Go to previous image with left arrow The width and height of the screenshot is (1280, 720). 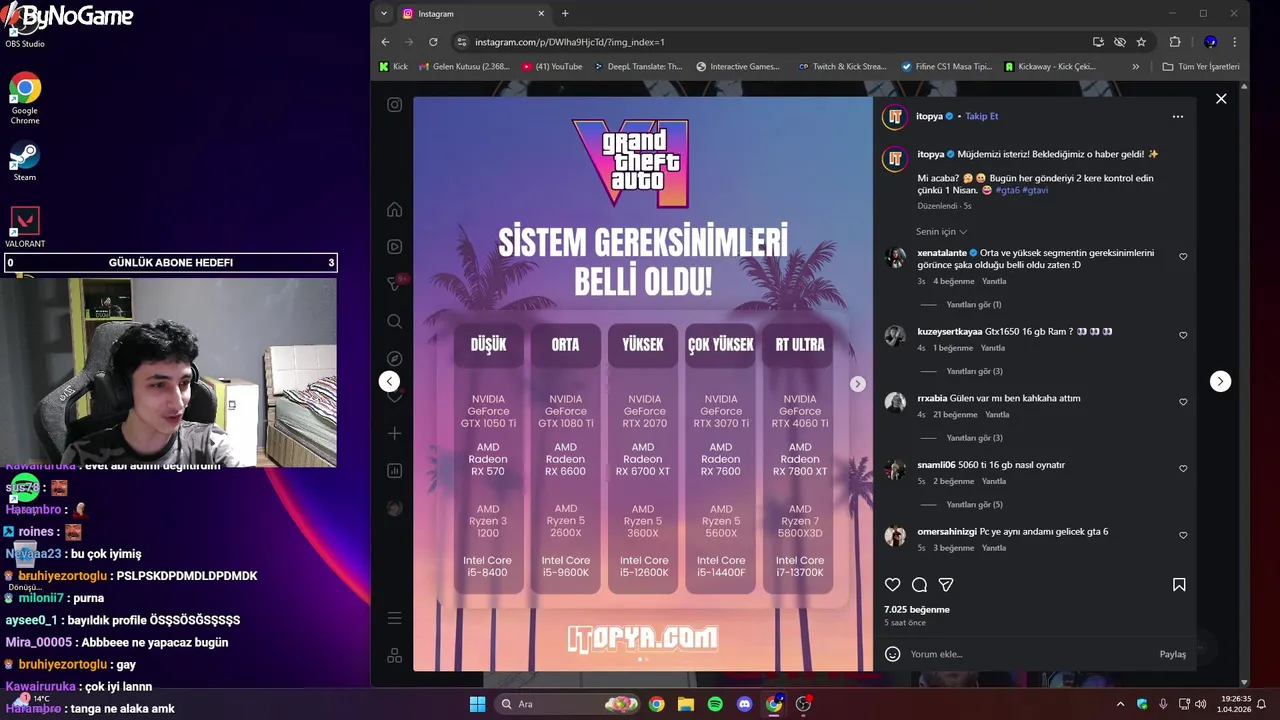390,381
